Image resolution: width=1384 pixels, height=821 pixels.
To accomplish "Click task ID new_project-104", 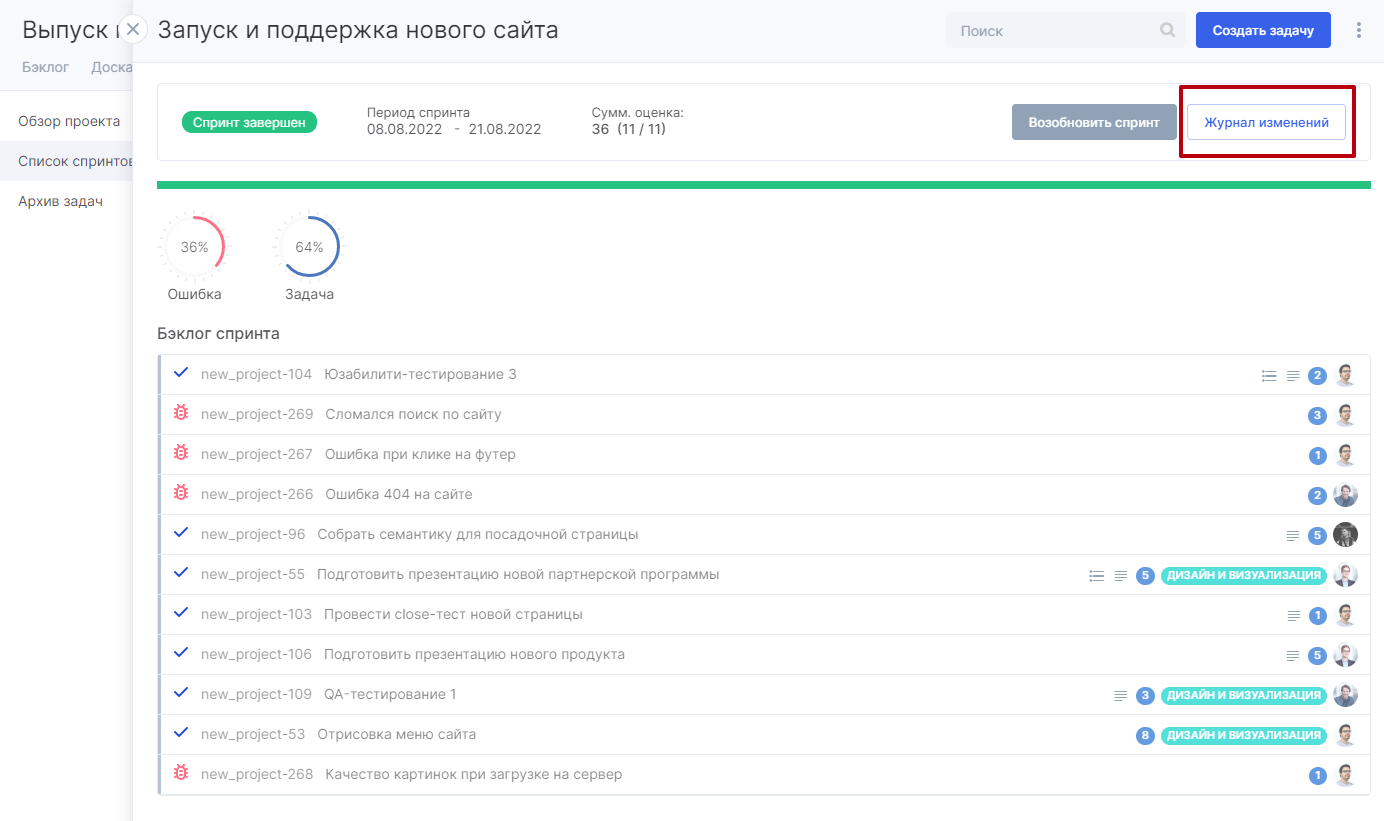I will pos(256,374).
